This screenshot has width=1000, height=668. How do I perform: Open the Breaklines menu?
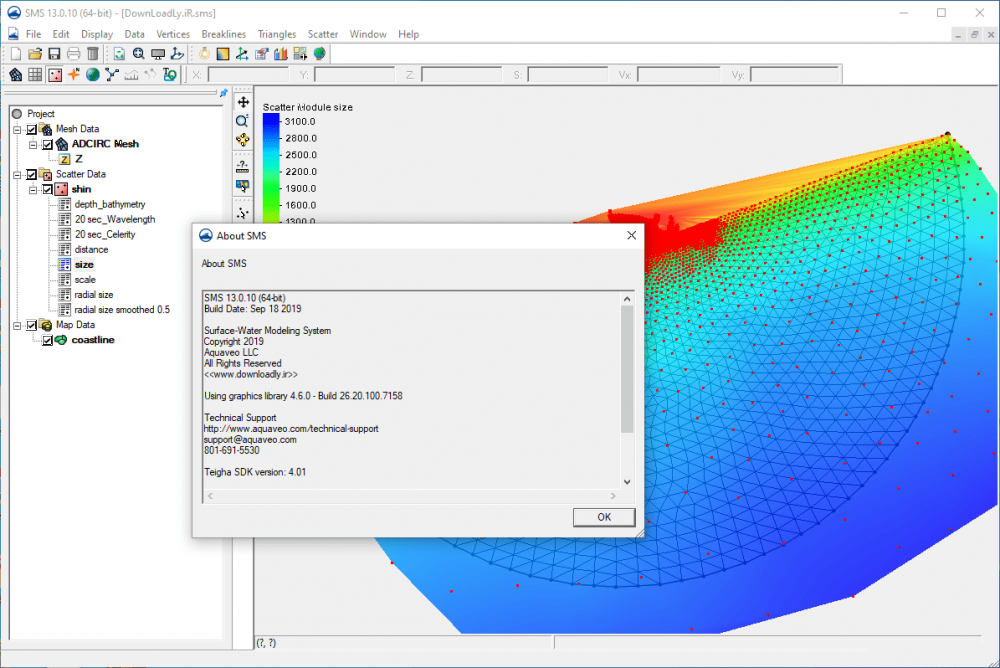pos(224,34)
